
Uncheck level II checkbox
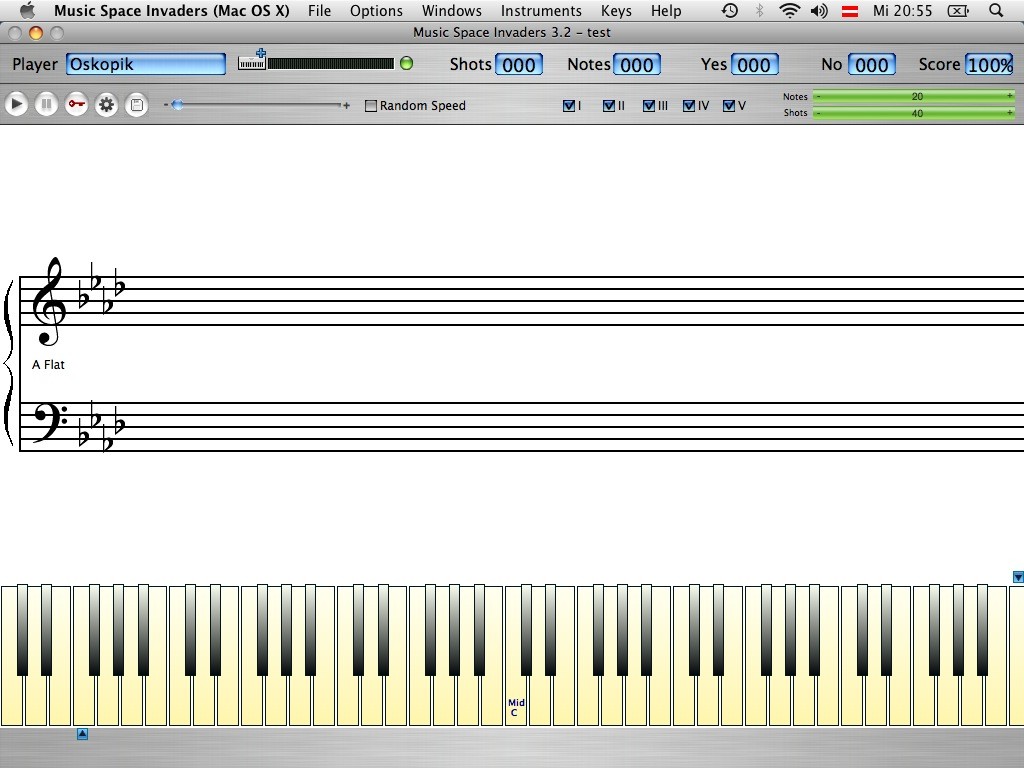click(x=609, y=106)
